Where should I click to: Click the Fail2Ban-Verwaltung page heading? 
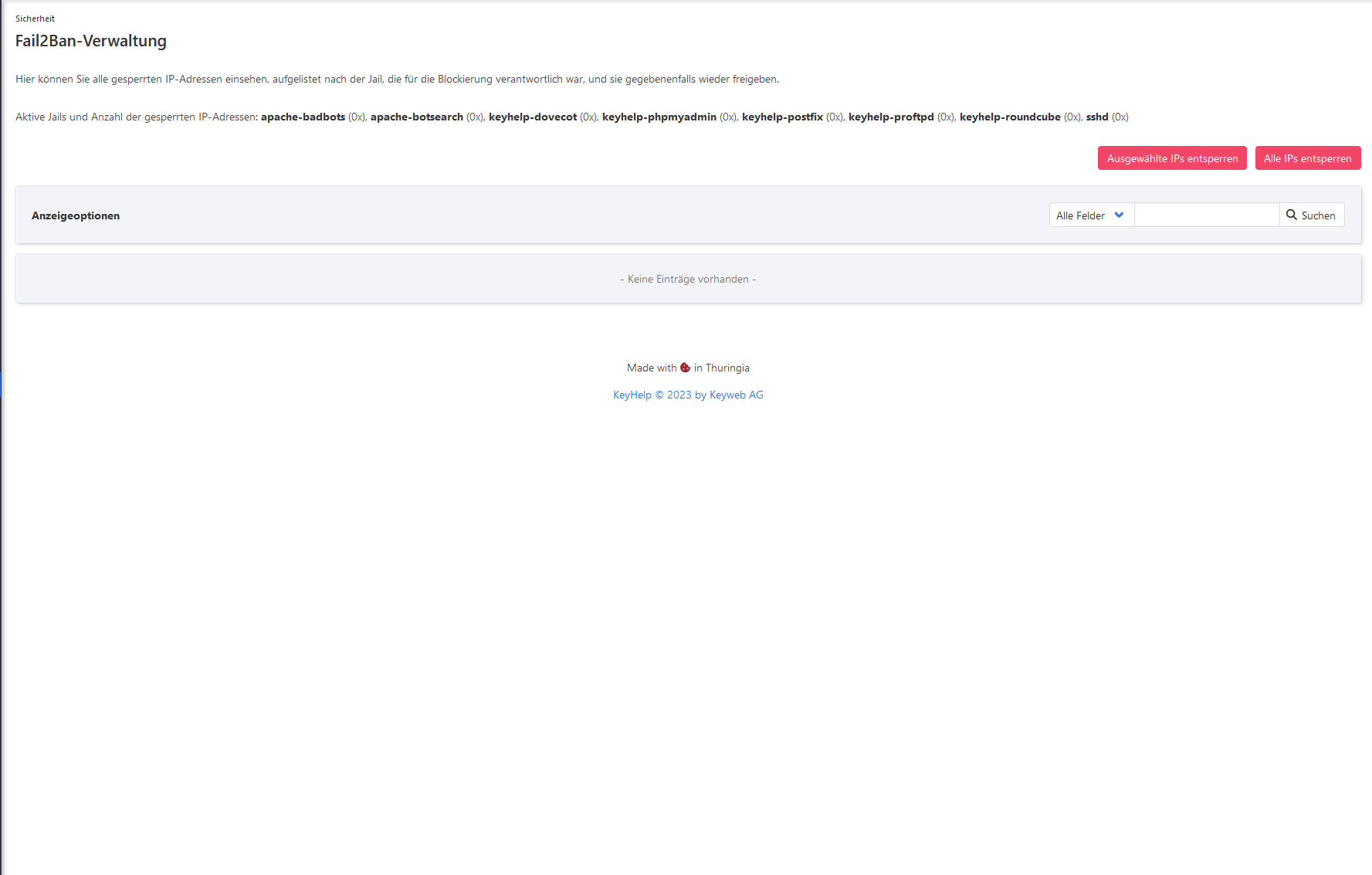pos(90,41)
